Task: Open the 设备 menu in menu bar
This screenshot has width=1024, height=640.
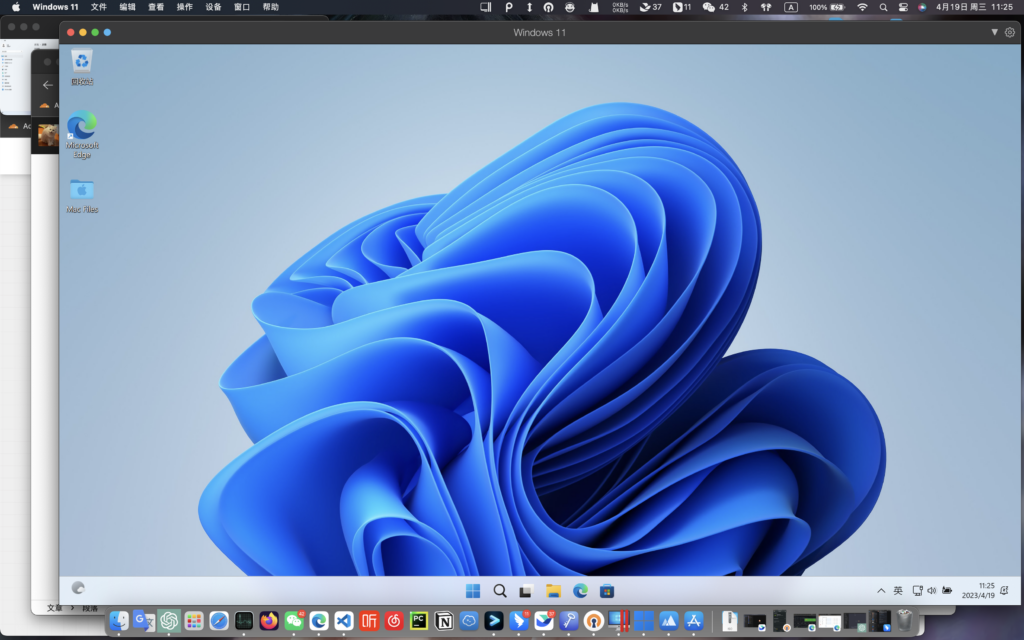Action: [x=213, y=7]
